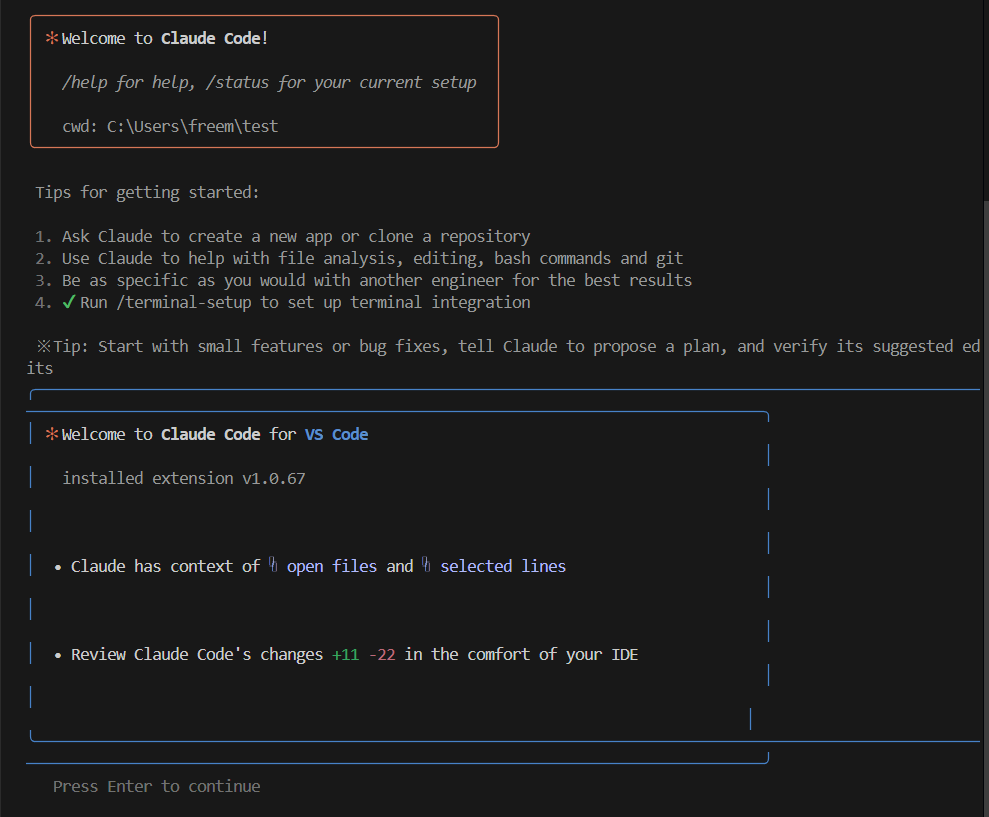Click the paperclip icon before "open files"
989x817 pixels.
(x=273, y=565)
